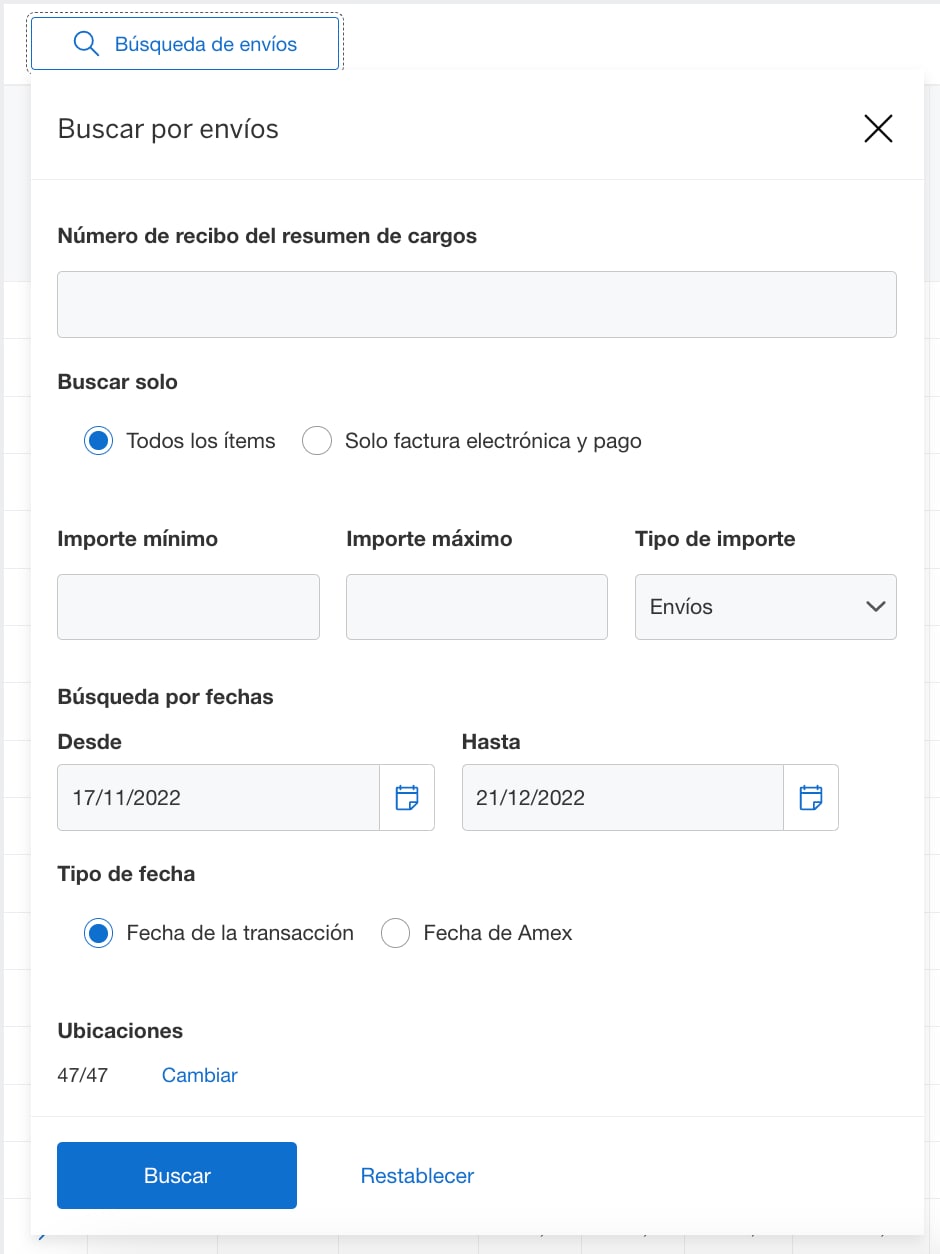Click the Restablecer link
This screenshot has width=940, height=1254.
(417, 1175)
